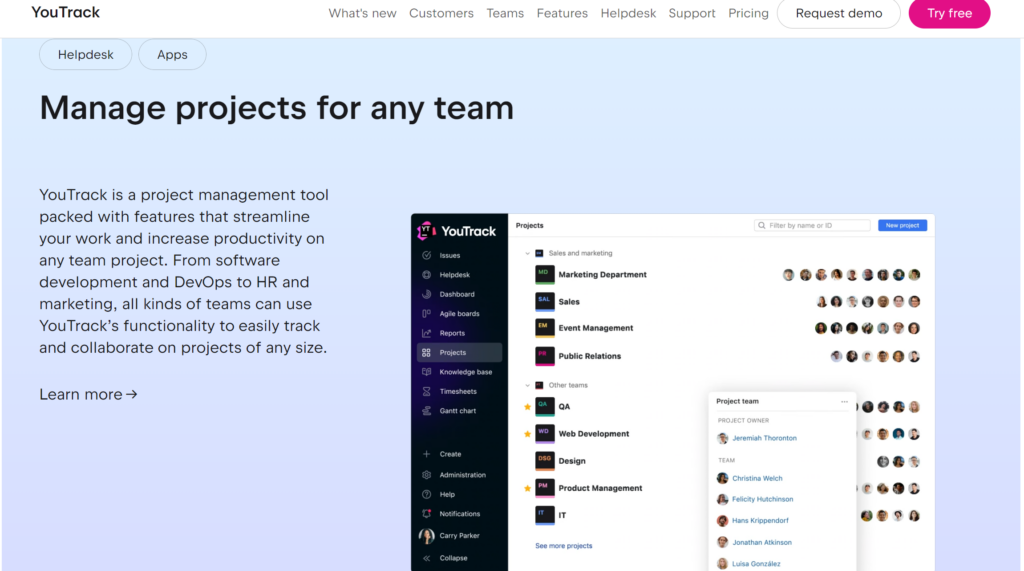
Task: Click the Create plus icon
Action: pos(427,454)
